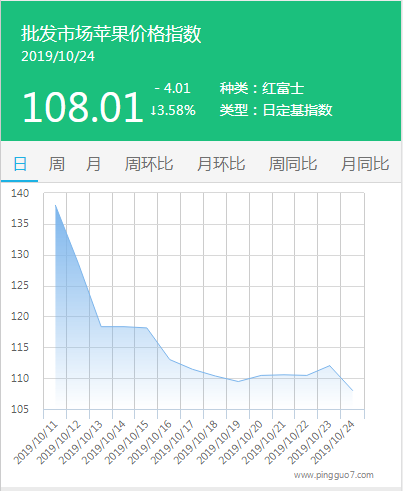The height and width of the screenshot is (491, 403).
Task: Click the x-axis date 2019/10/22
Action: pos(287,443)
